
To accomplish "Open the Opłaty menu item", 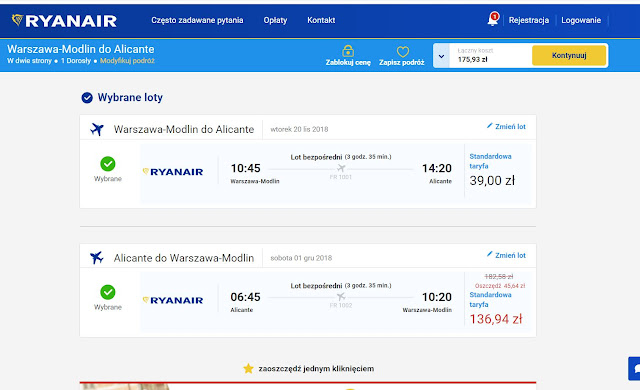I will (x=275, y=20).
